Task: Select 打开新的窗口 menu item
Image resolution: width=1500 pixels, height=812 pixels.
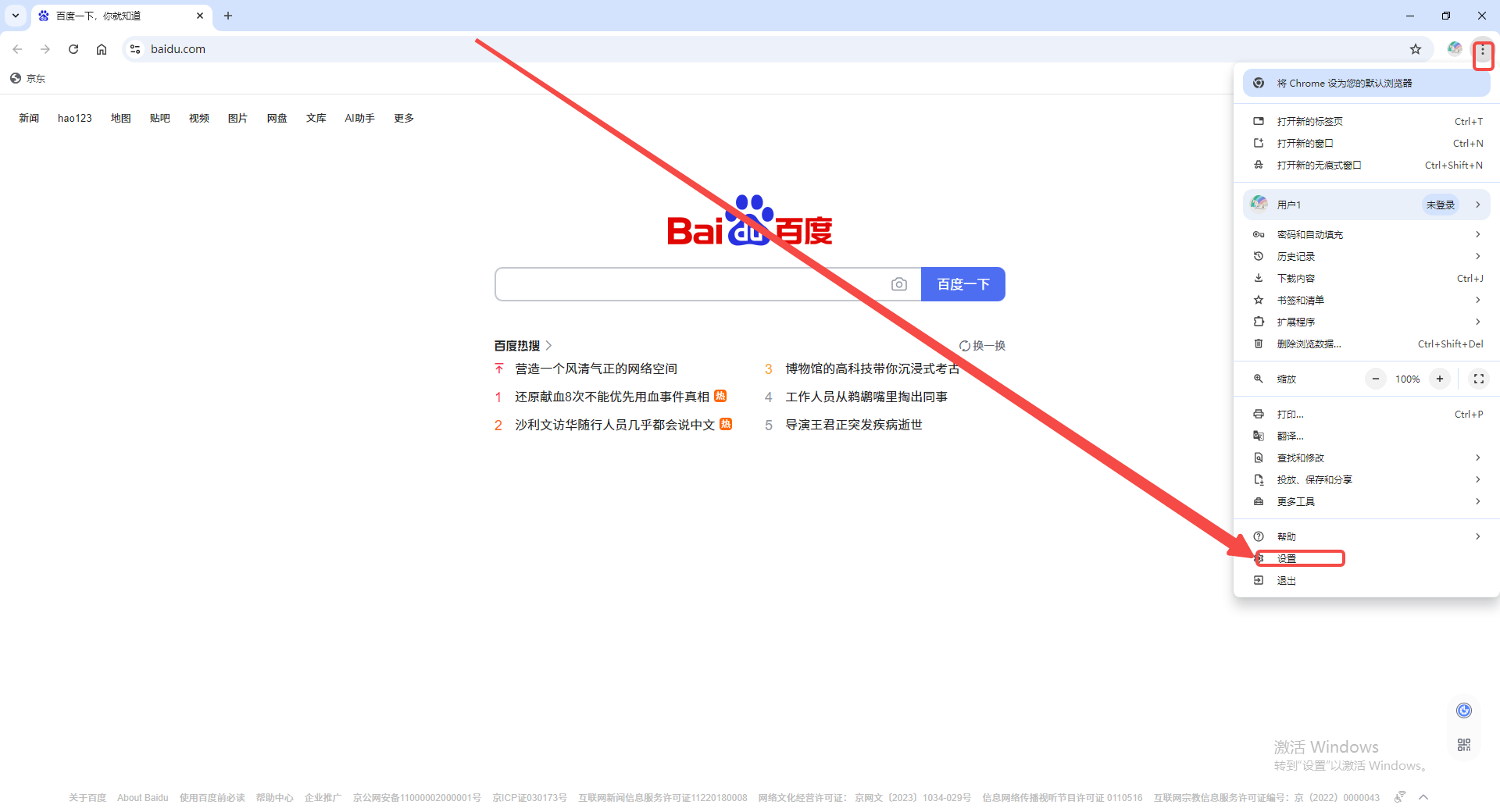Action: coord(1366,143)
